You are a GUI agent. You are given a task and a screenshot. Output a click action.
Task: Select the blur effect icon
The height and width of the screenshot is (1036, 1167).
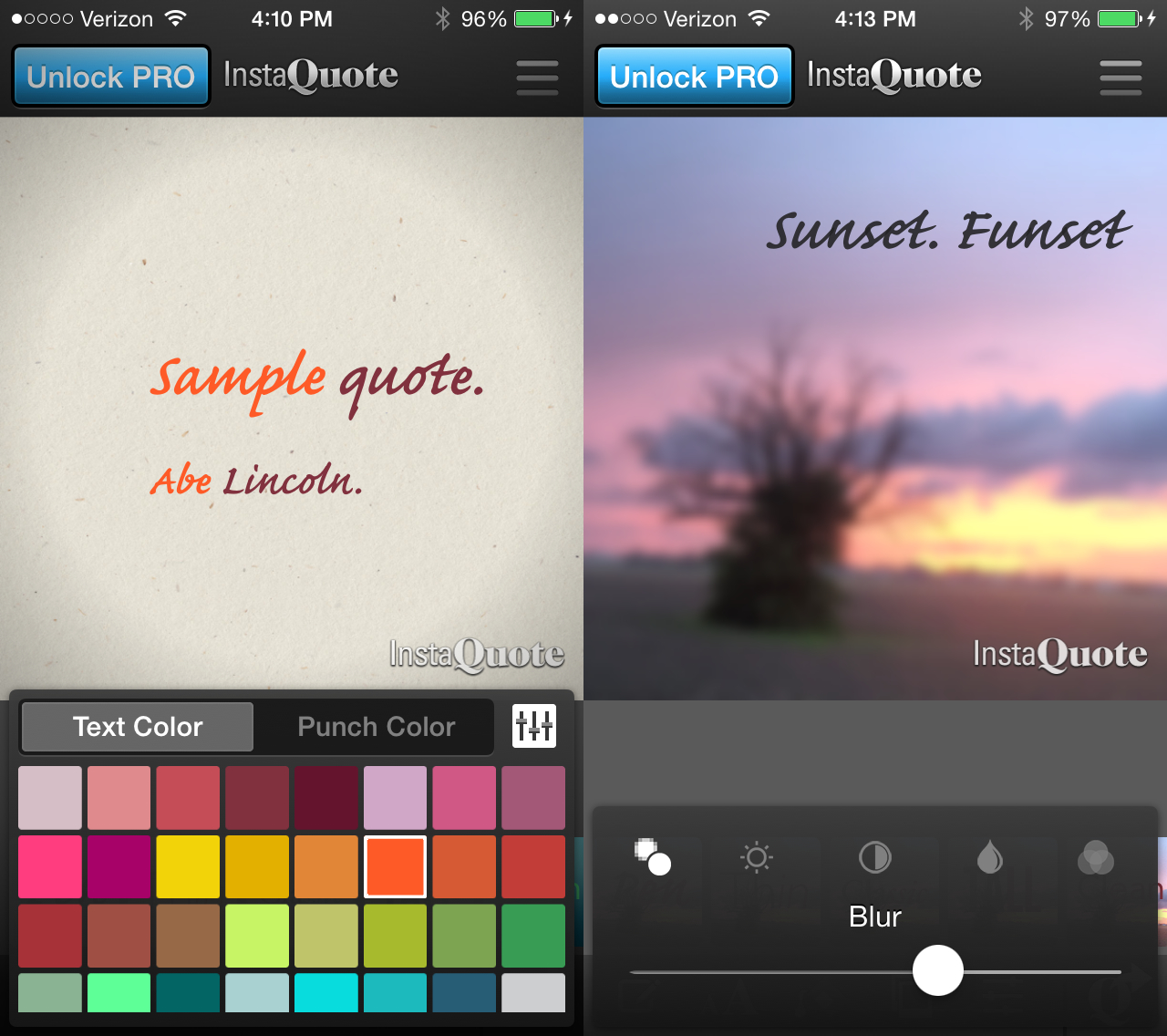tap(653, 857)
